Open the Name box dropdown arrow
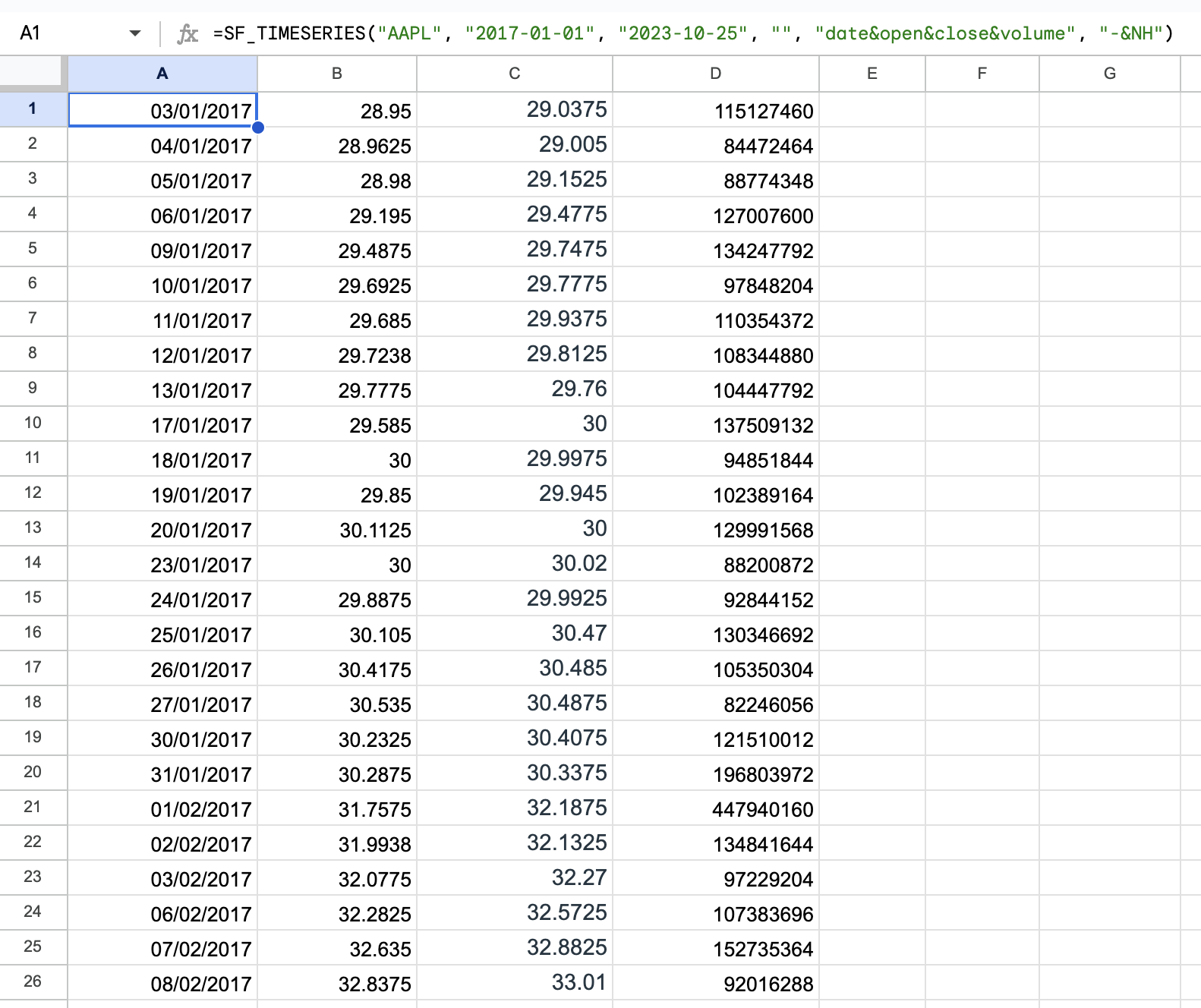1201x1008 pixels. [135, 33]
